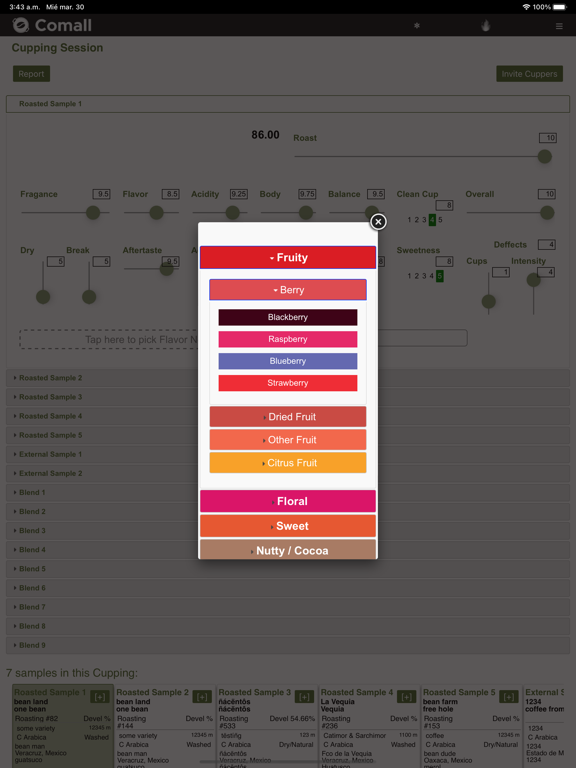
Task: Collapse the Berry subcategory
Action: tap(288, 290)
